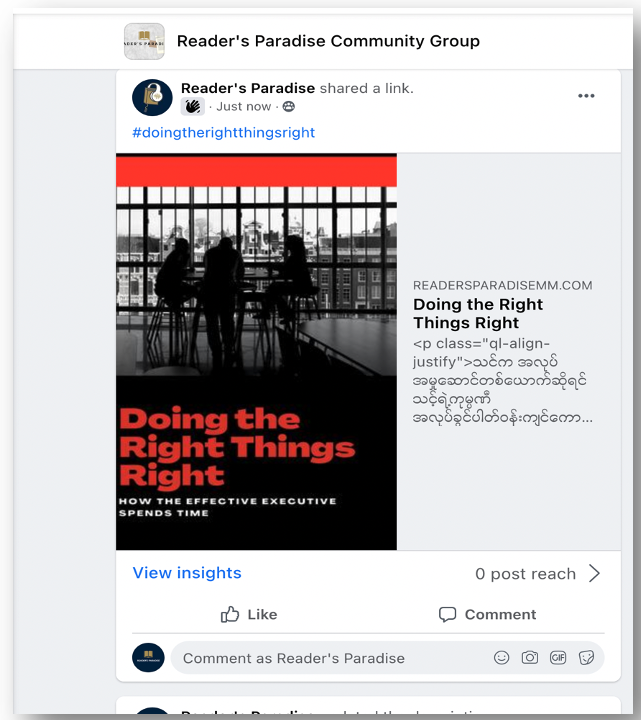
Task: Click the shared article cover image
Action: coord(256,351)
